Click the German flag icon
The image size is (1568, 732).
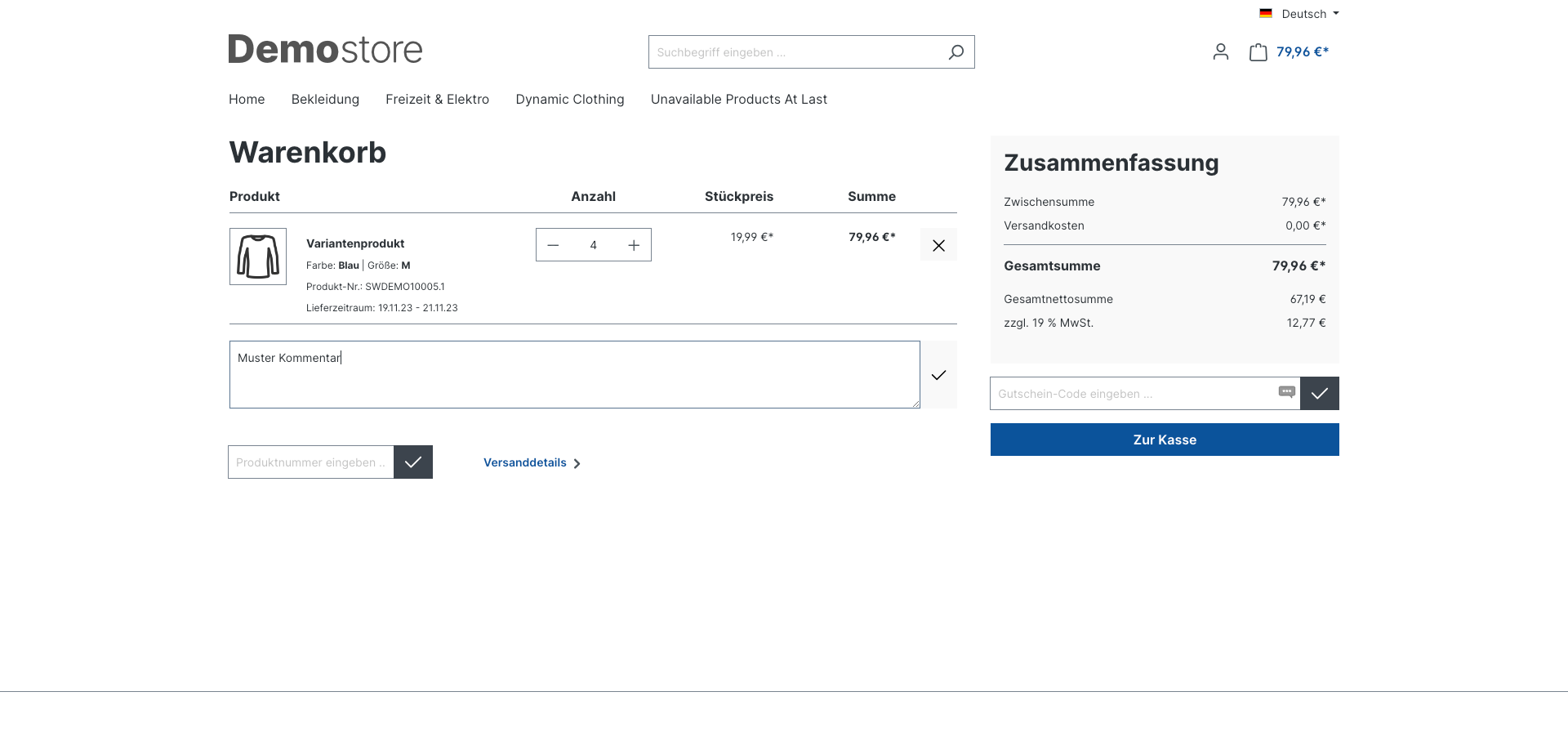(1266, 14)
